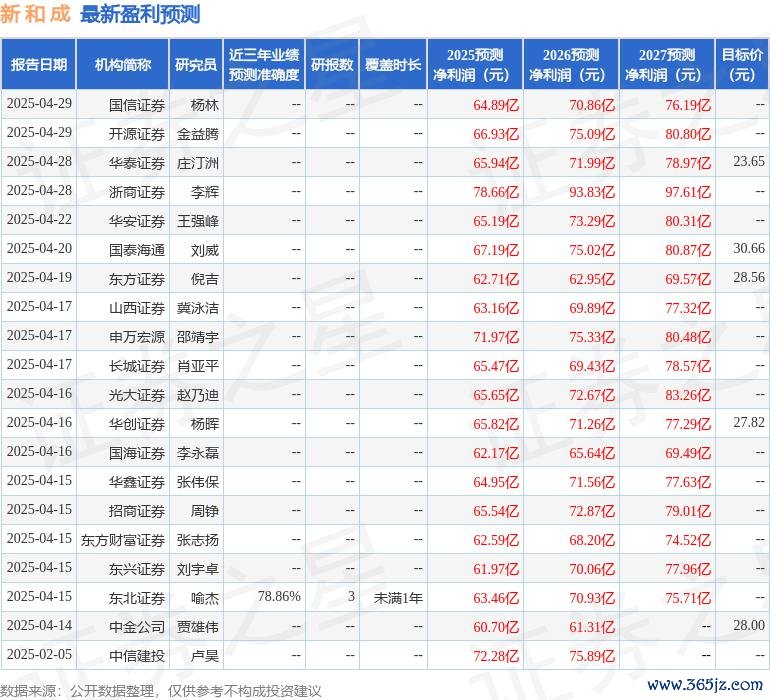Click the 最新盈利预测 heading

[140, 14]
